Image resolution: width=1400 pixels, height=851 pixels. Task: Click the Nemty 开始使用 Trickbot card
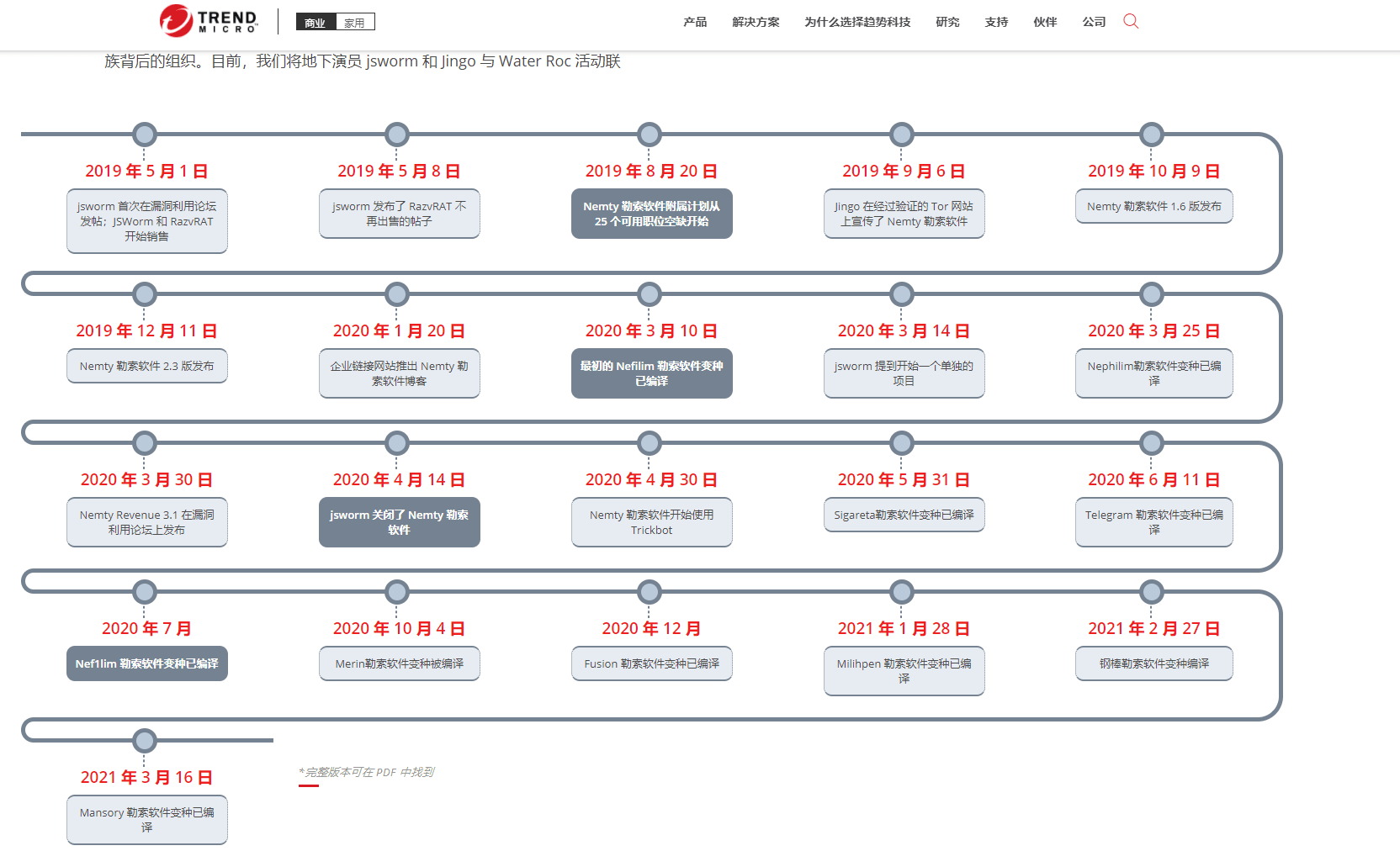coord(652,522)
